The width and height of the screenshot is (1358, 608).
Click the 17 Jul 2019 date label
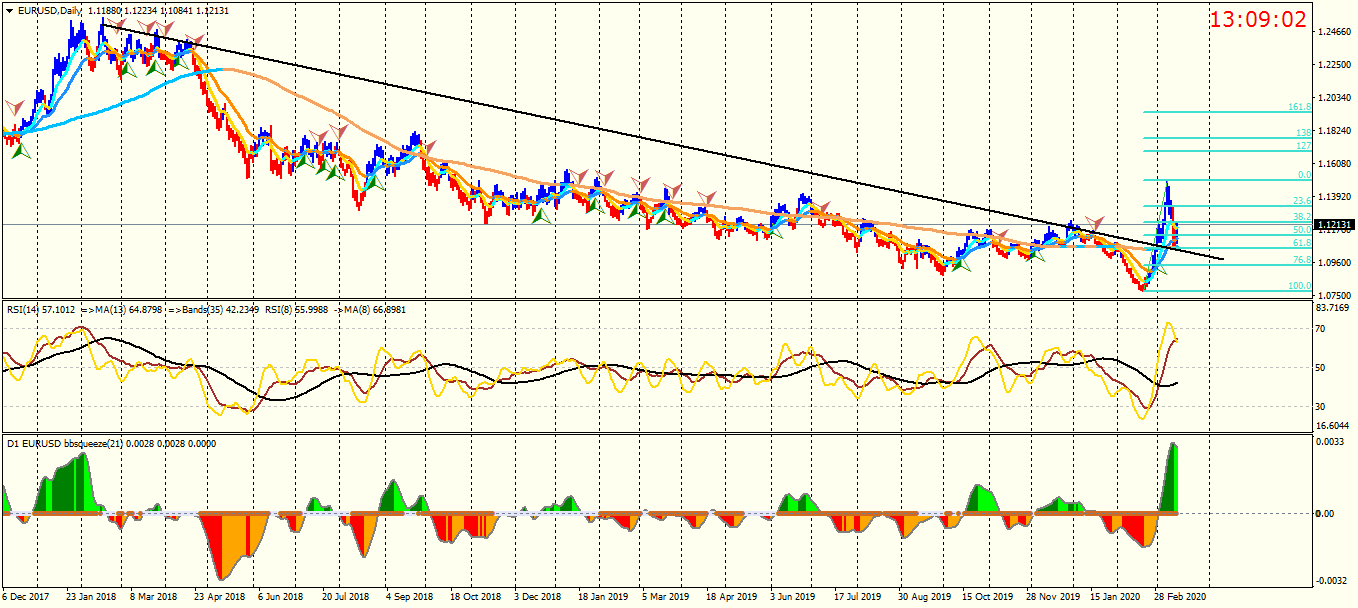click(x=858, y=597)
